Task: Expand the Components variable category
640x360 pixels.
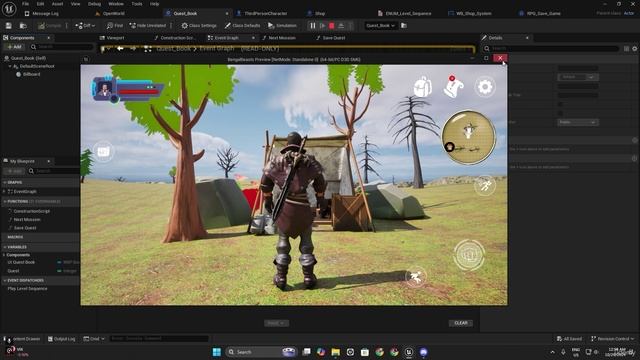Action: point(4,255)
